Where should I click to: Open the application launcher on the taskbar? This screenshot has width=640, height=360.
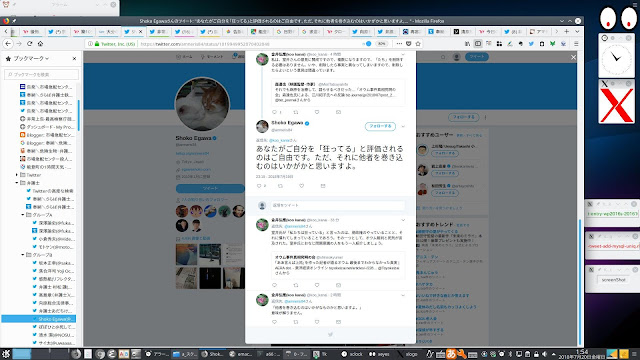(x=5, y=354)
